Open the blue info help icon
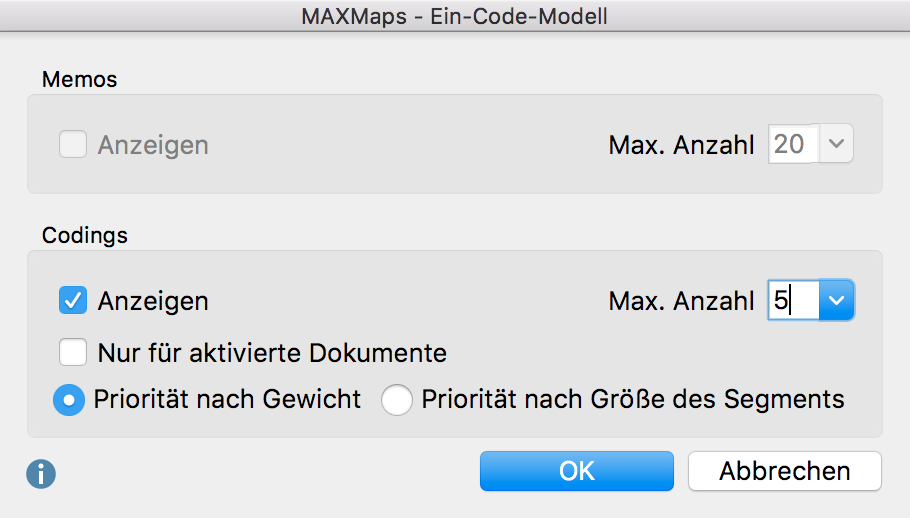910x518 pixels. [x=41, y=474]
